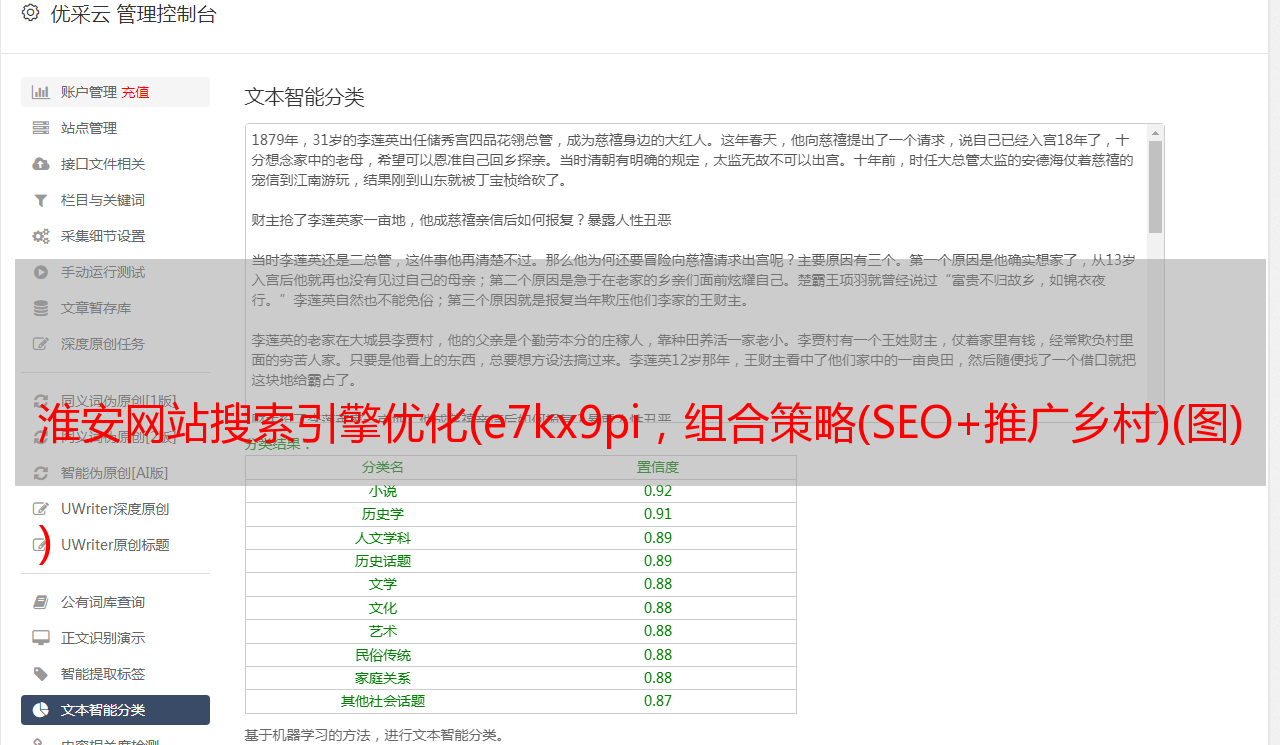Click the 文章暂存库 database icon
Screen dimensions: 1280x745
point(41,308)
